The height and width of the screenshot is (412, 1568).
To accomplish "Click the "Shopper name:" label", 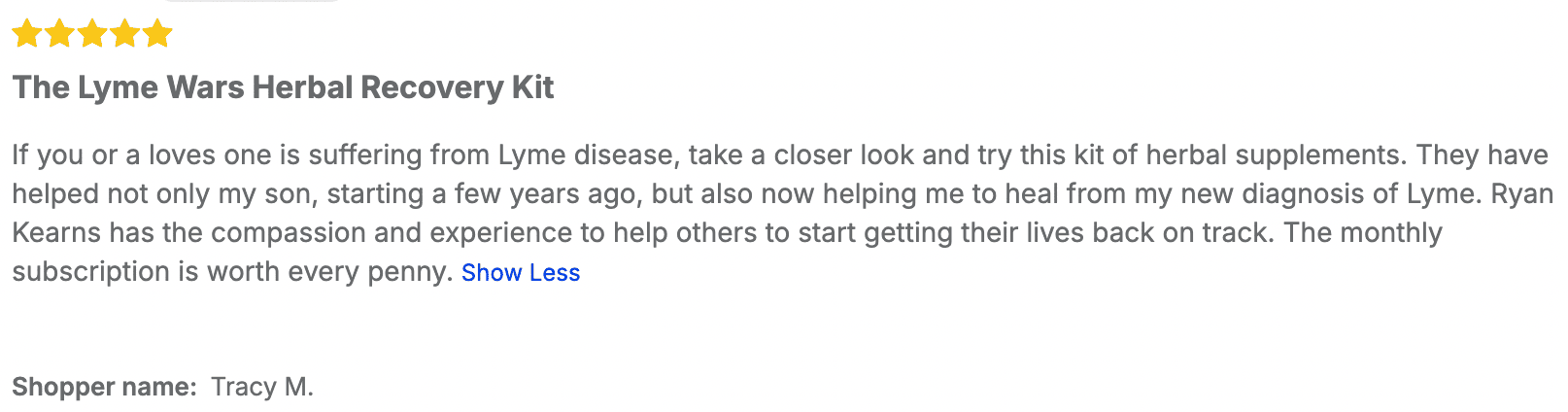I will pyautogui.click(x=104, y=387).
